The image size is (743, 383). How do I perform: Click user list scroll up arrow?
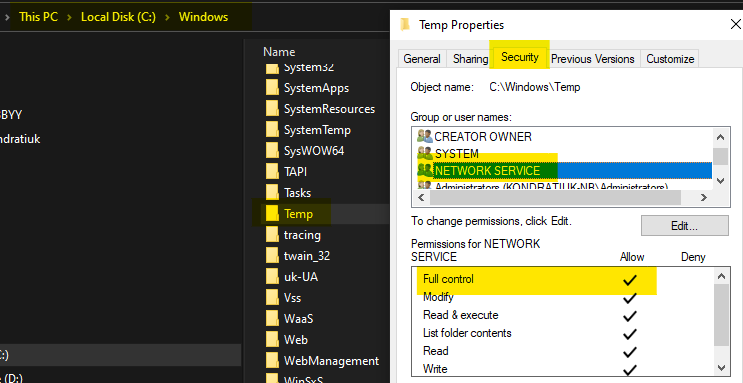721,137
